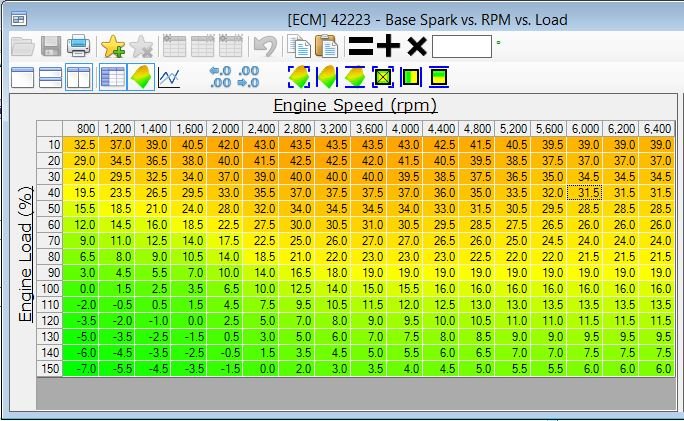The image size is (684, 421).
Task: Show the 2D line graph view
Action: (169, 78)
